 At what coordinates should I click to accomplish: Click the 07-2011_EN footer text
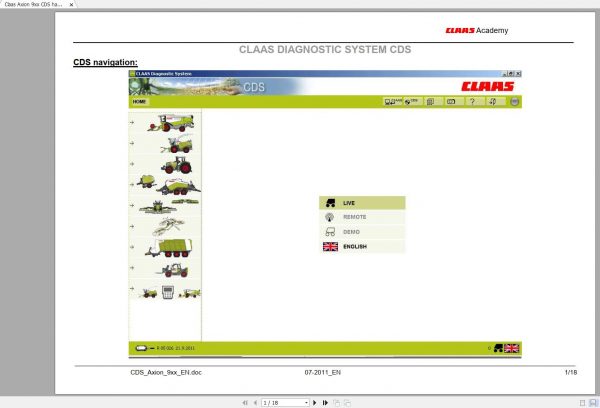pyautogui.click(x=323, y=372)
